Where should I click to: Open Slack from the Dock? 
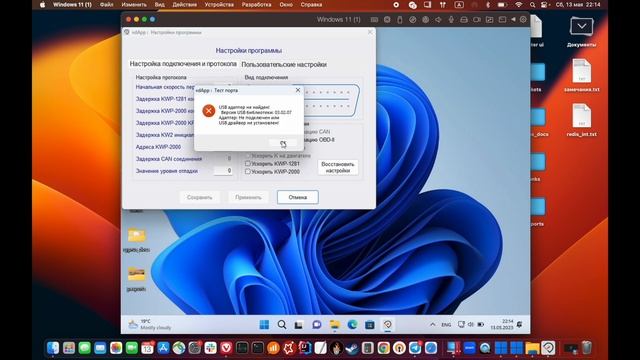click(211, 348)
